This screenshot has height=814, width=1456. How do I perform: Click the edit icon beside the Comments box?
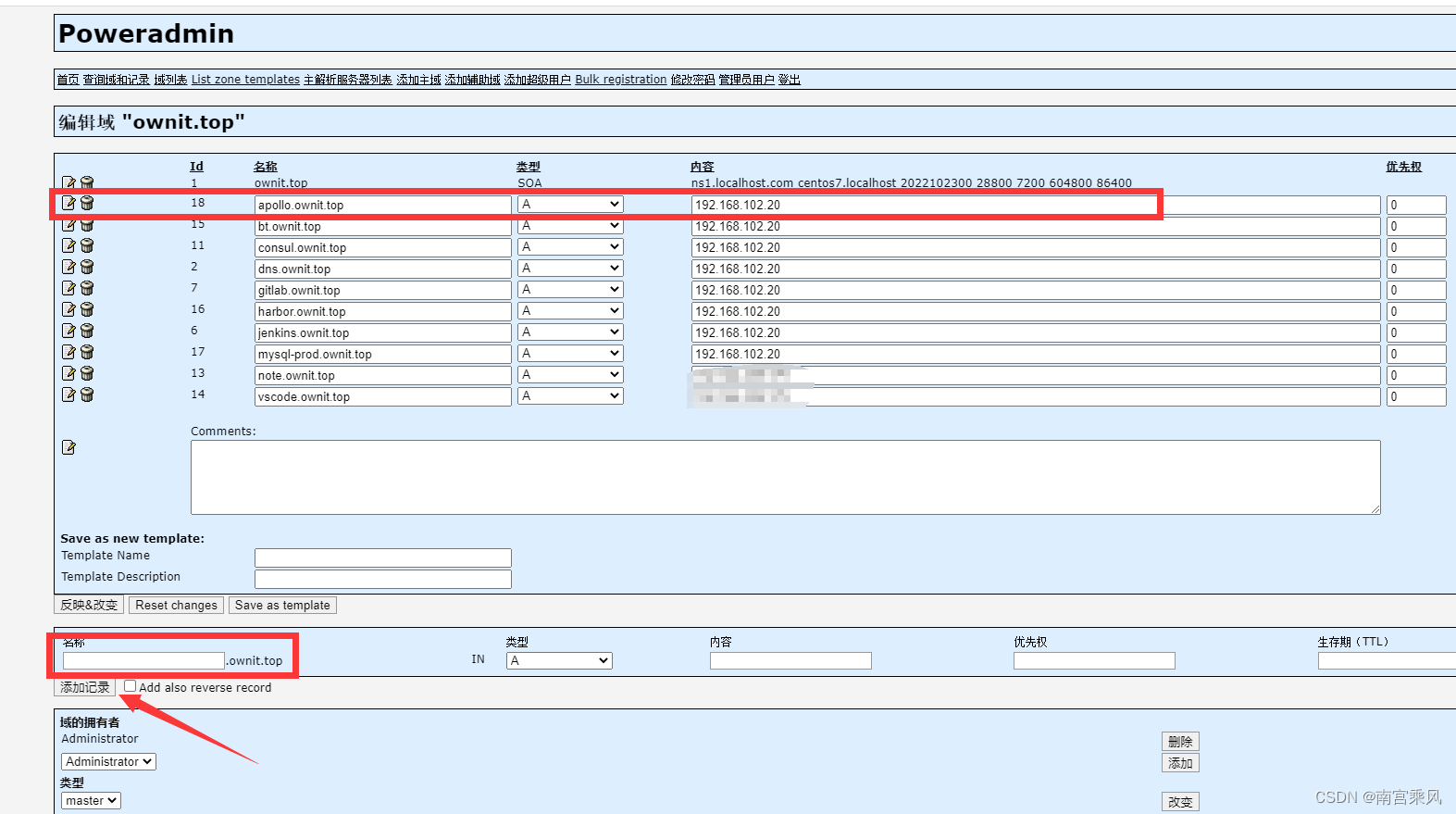68,447
